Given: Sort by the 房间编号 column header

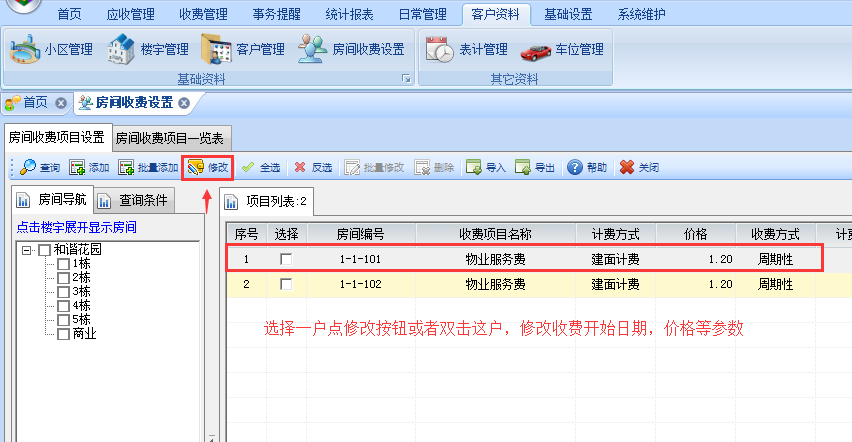Looking at the screenshot, I should click(x=361, y=234).
